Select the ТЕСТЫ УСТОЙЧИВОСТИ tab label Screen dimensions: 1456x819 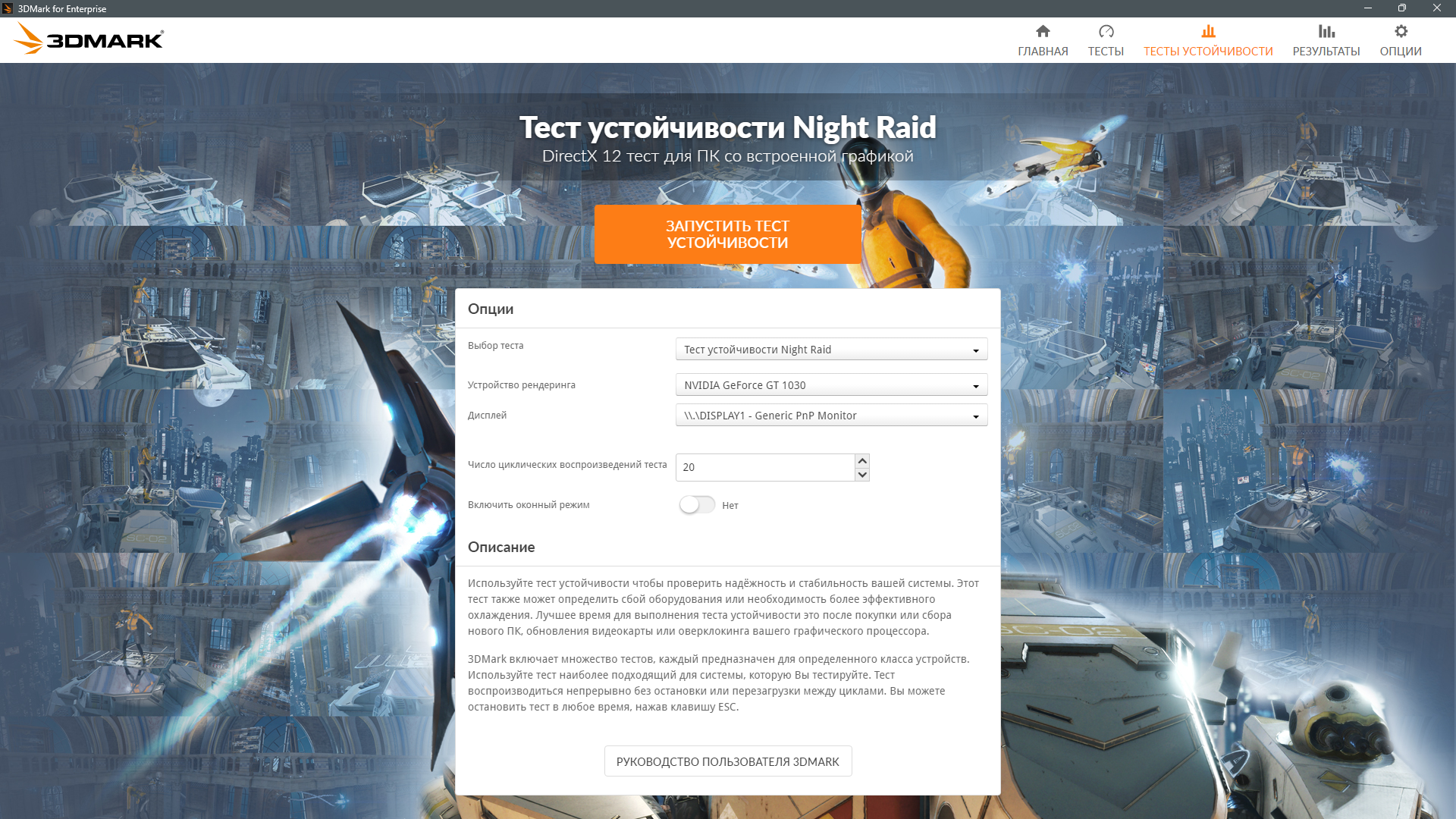[x=1208, y=51]
